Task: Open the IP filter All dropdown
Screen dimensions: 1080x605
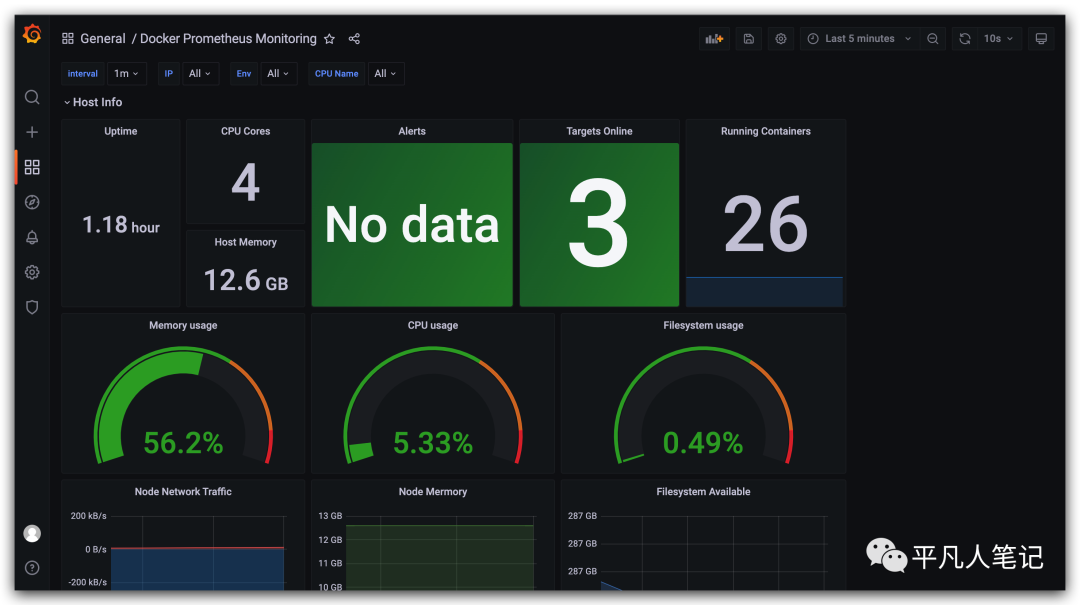Action: 200,74
